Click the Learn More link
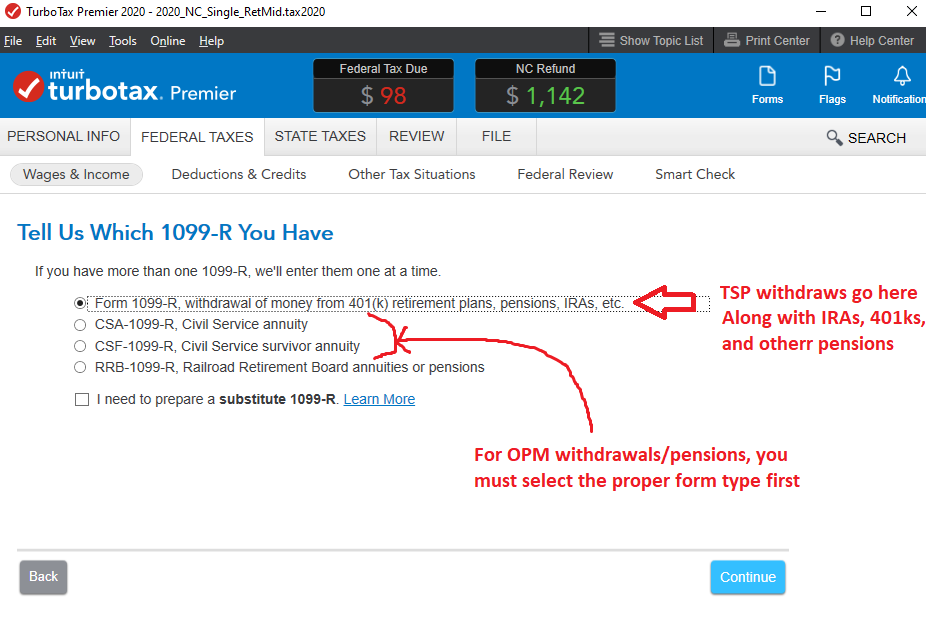 coord(379,400)
